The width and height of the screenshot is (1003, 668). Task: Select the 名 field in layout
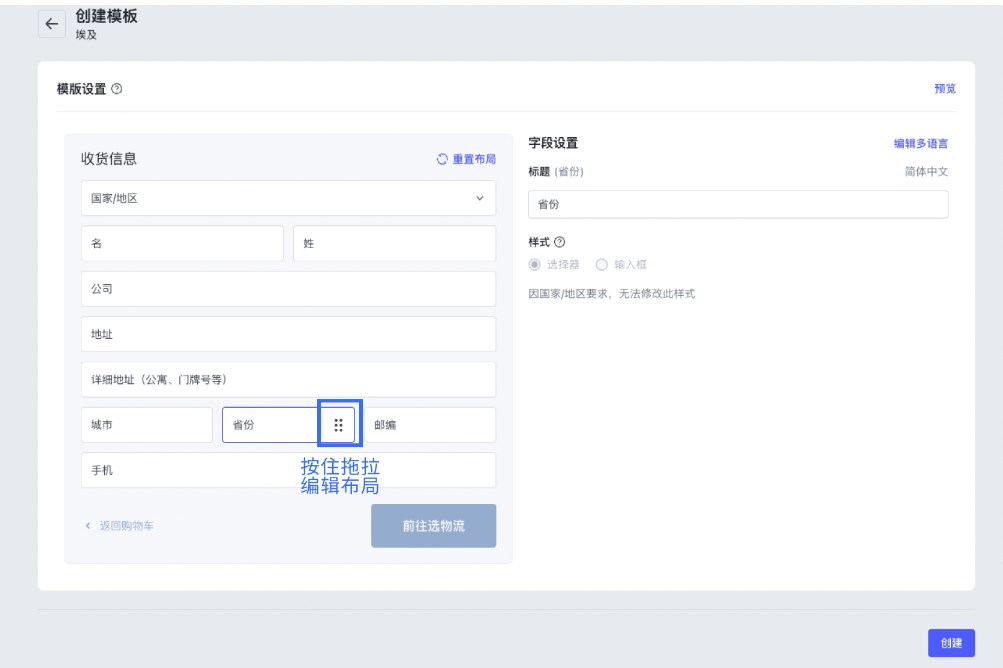point(182,244)
